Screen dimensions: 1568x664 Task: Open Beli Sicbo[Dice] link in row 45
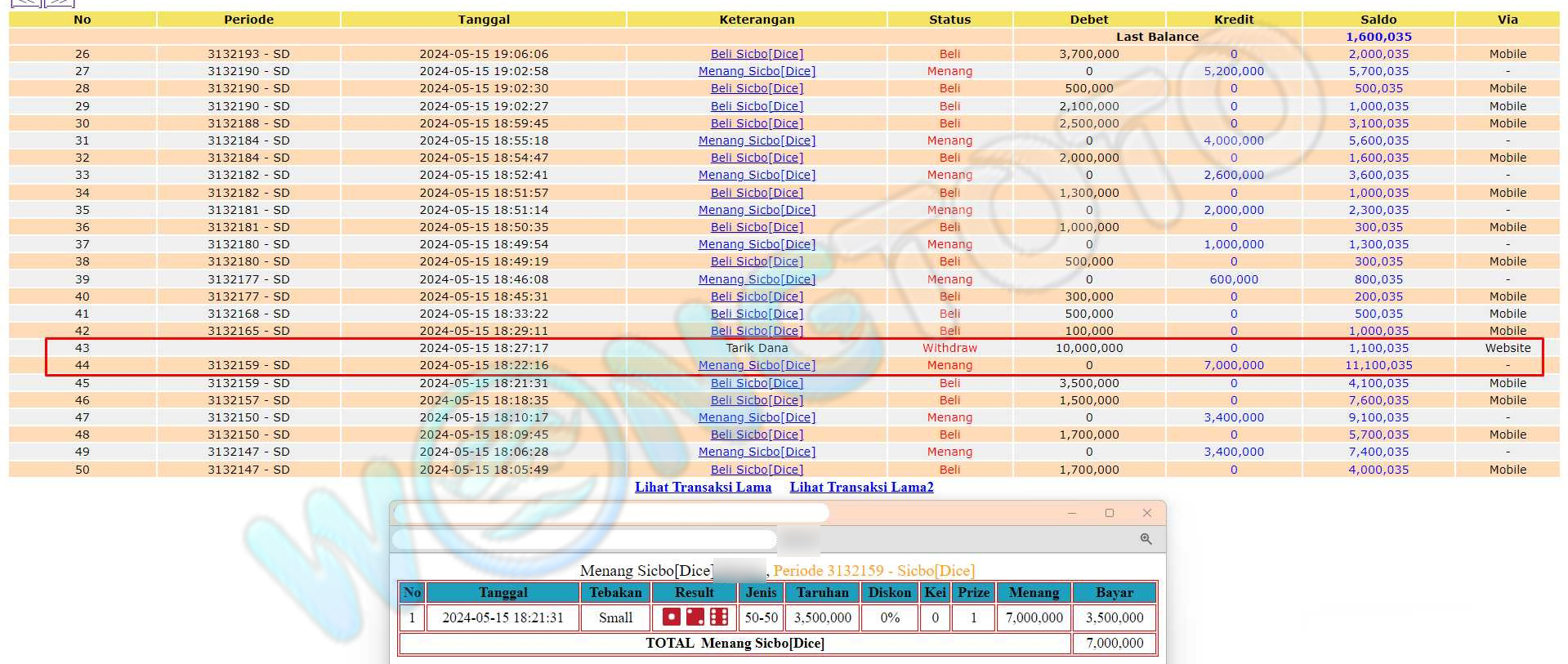757,383
